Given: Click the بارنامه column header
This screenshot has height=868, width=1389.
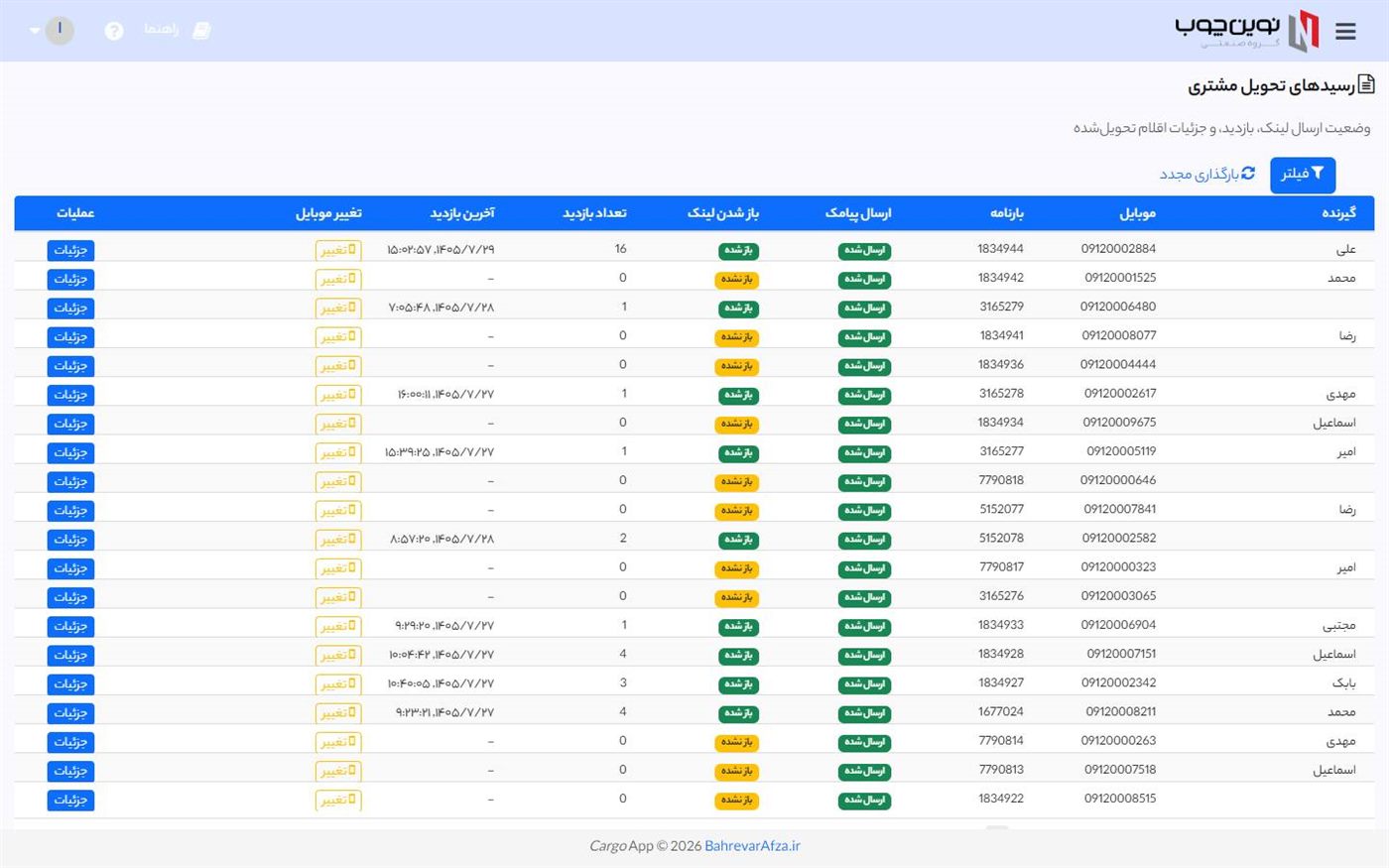Looking at the screenshot, I should pyautogui.click(x=1006, y=213).
